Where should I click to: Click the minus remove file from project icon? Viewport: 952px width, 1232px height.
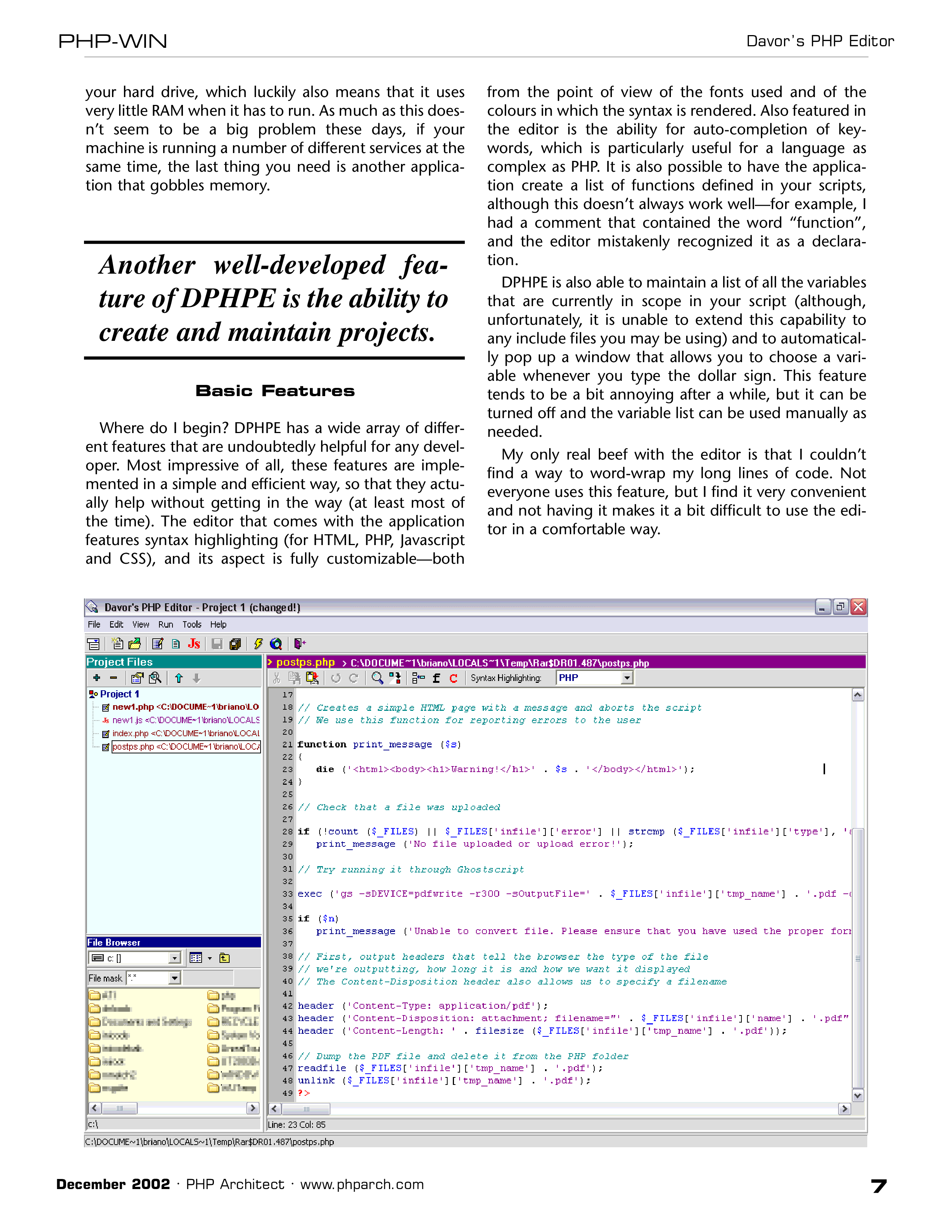[x=113, y=678]
